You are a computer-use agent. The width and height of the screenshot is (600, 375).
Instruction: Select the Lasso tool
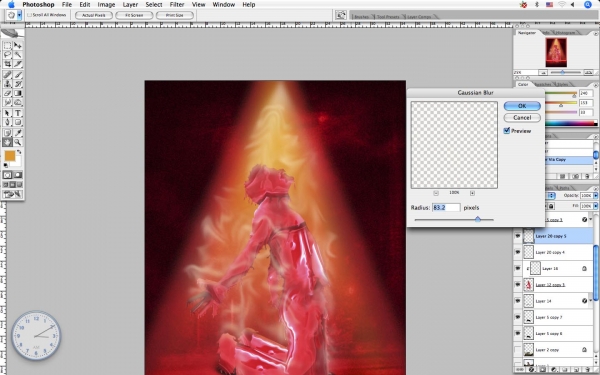(x=7, y=55)
